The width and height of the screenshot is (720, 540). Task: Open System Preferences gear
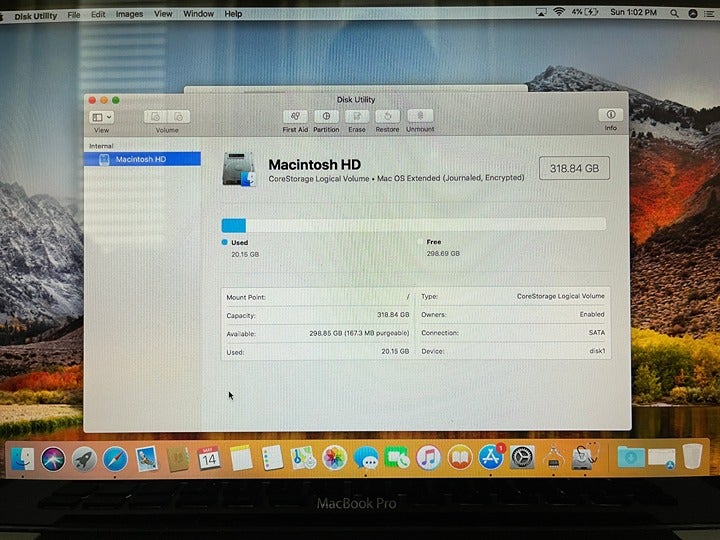522,457
